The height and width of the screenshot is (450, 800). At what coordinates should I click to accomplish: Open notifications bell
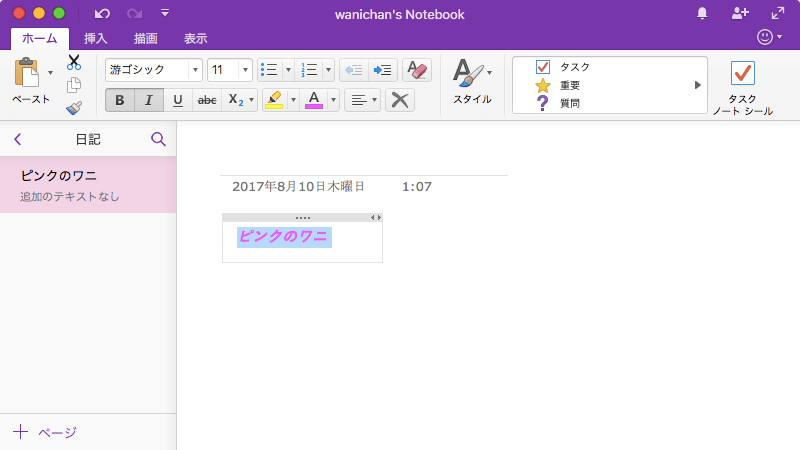703,14
